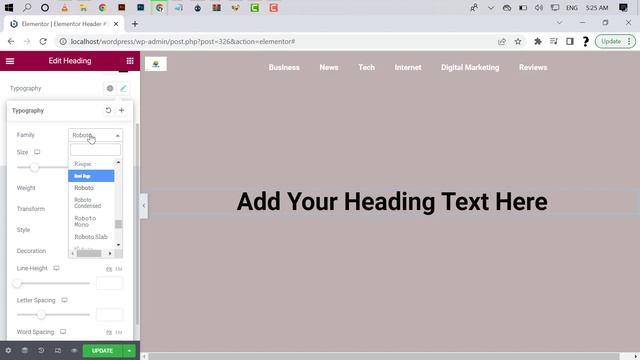Click the volume icon in the system tray
Viewport: 640px width, 360px height.
(x=539, y=7)
